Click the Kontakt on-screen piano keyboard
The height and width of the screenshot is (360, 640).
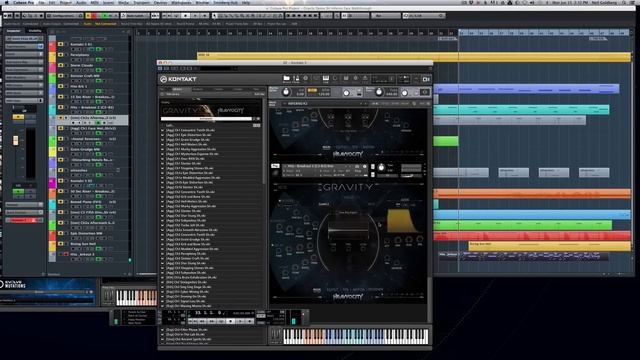356,337
